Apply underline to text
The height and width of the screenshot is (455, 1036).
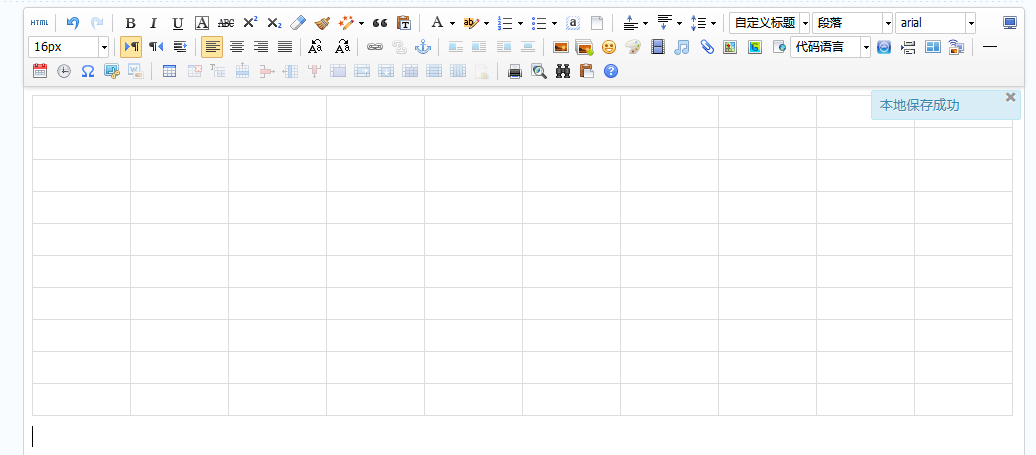coord(177,23)
